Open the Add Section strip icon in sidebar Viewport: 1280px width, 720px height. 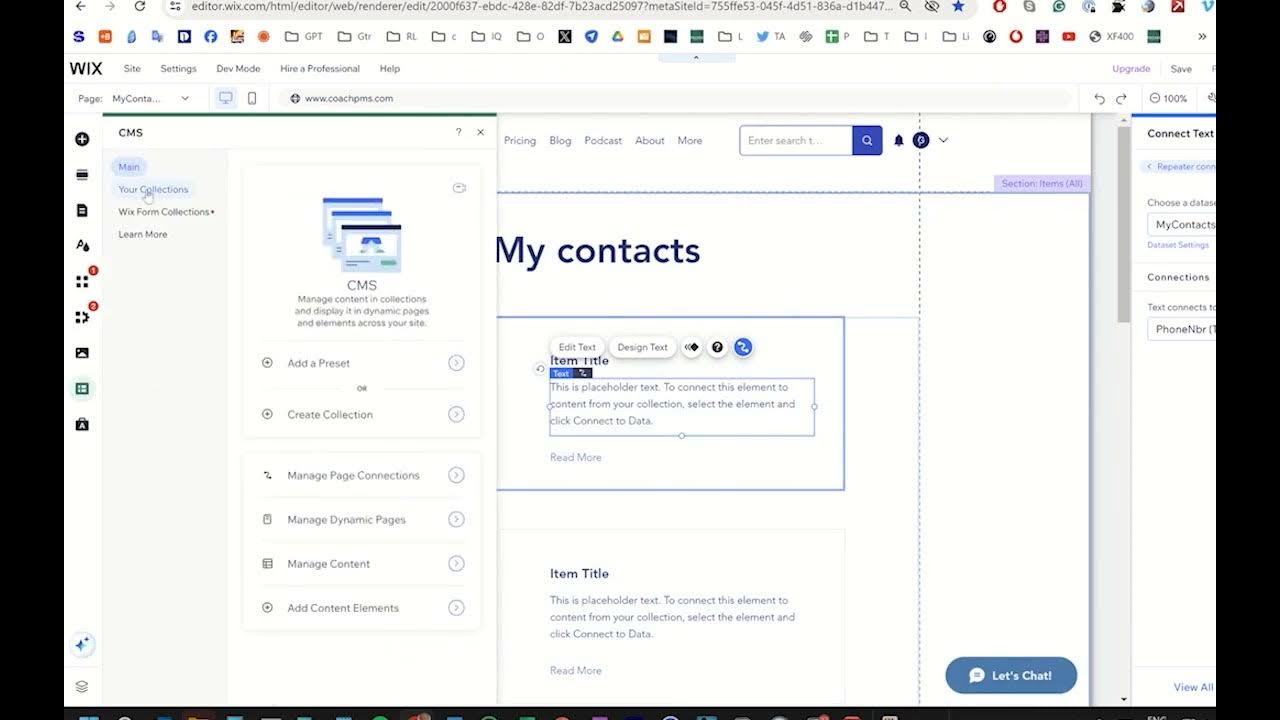pyautogui.click(x=82, y=175)
